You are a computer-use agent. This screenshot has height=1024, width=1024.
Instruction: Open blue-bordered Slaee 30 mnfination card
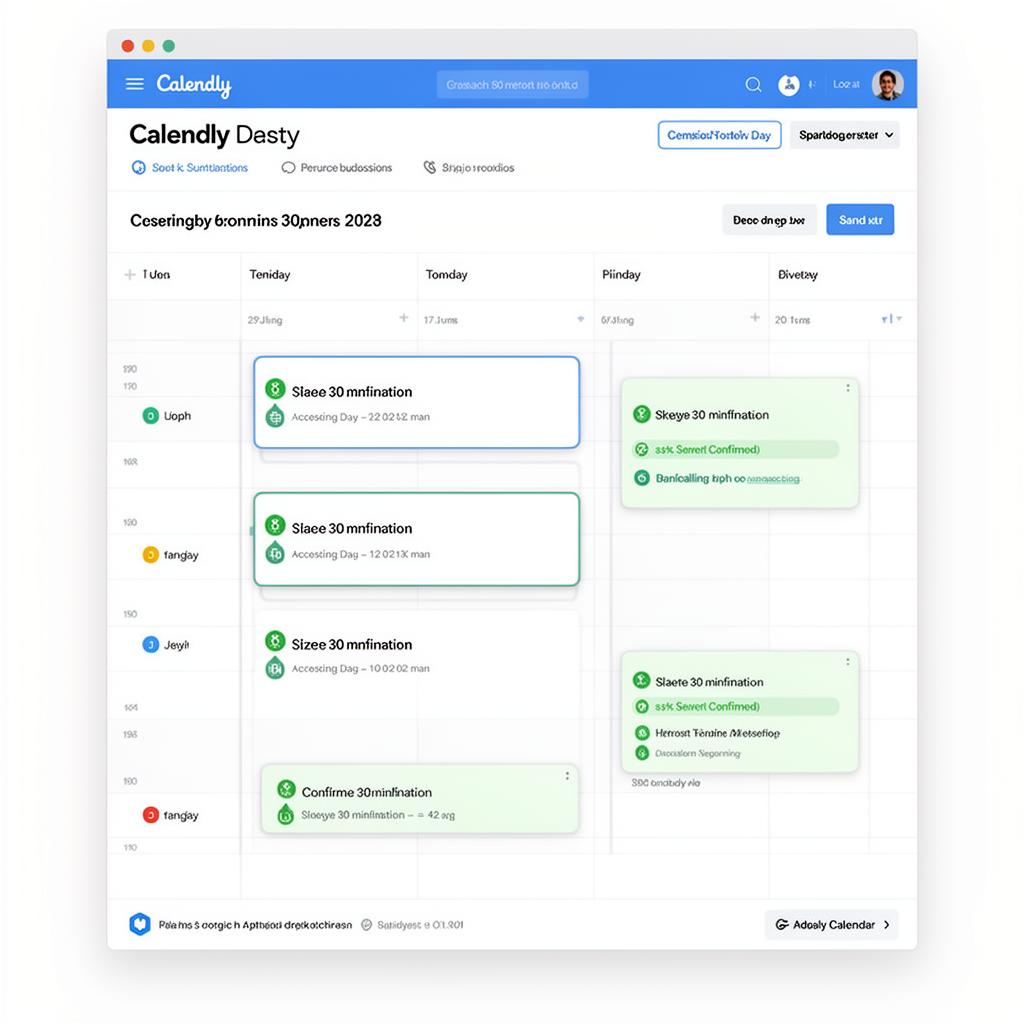pos(417,402)
